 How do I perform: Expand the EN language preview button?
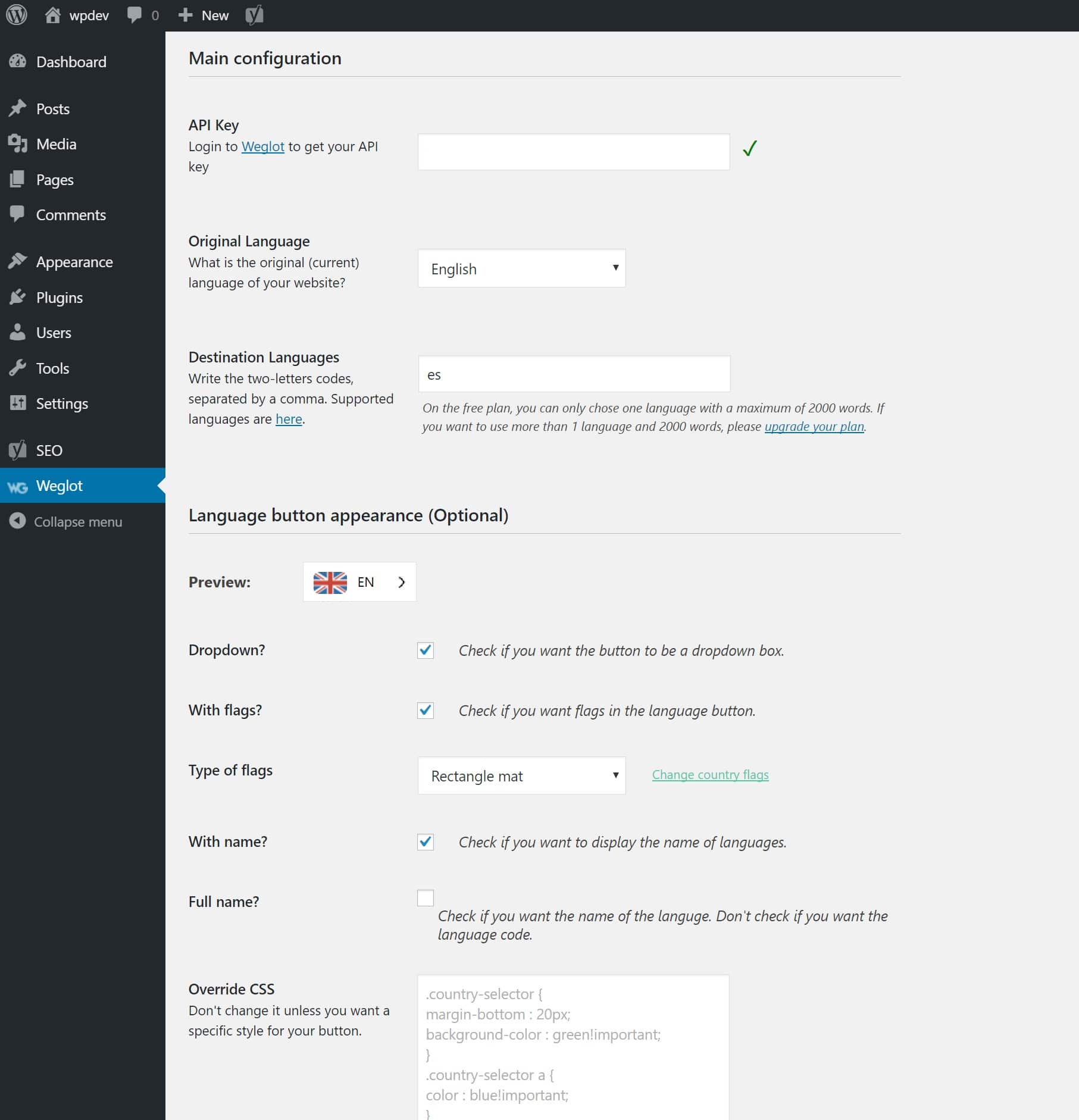(401, 582)
